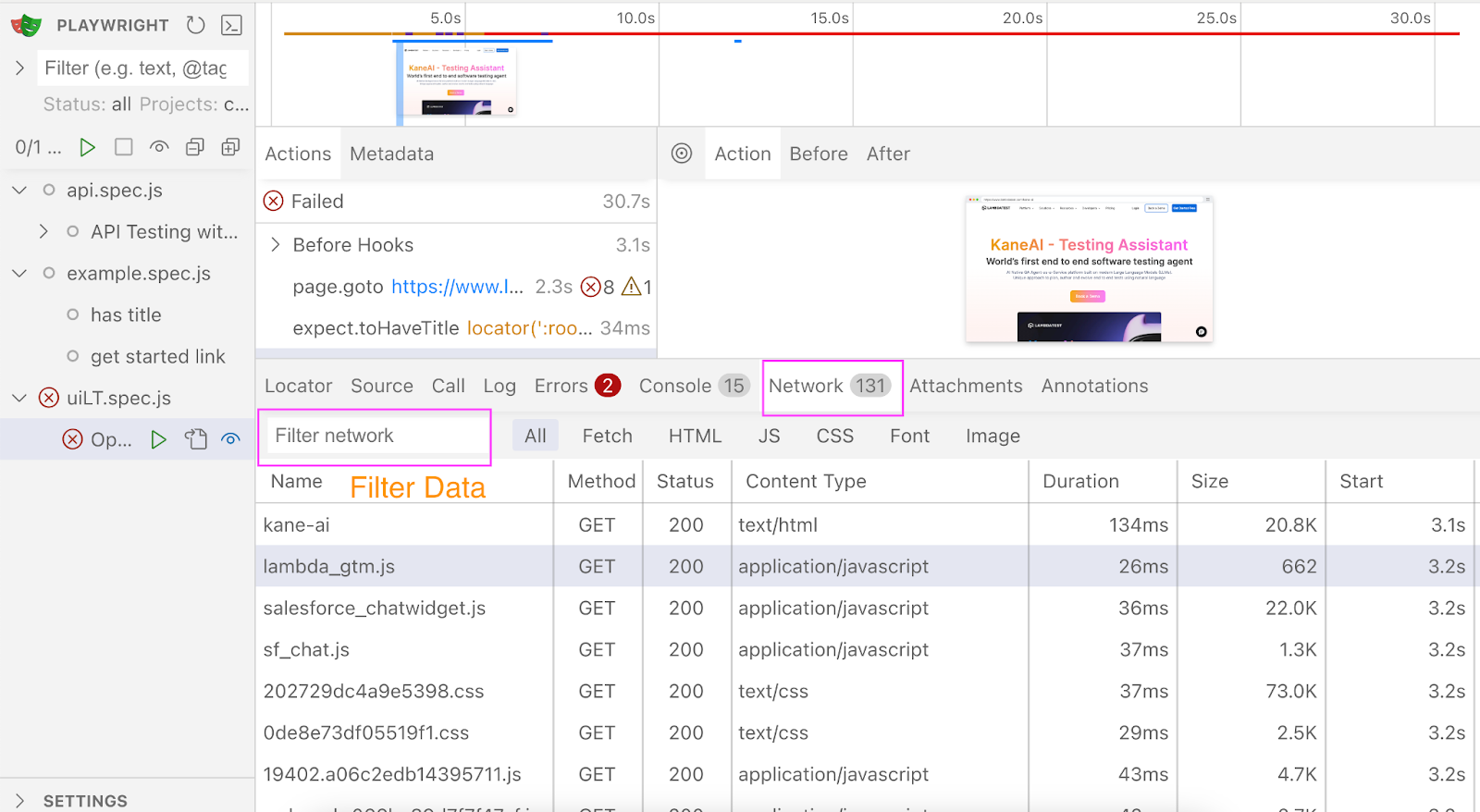Screen dimensions: 1480x812
Task: Select the kane-ai network request
Action: pyautogui.click(x=866, y=524)
